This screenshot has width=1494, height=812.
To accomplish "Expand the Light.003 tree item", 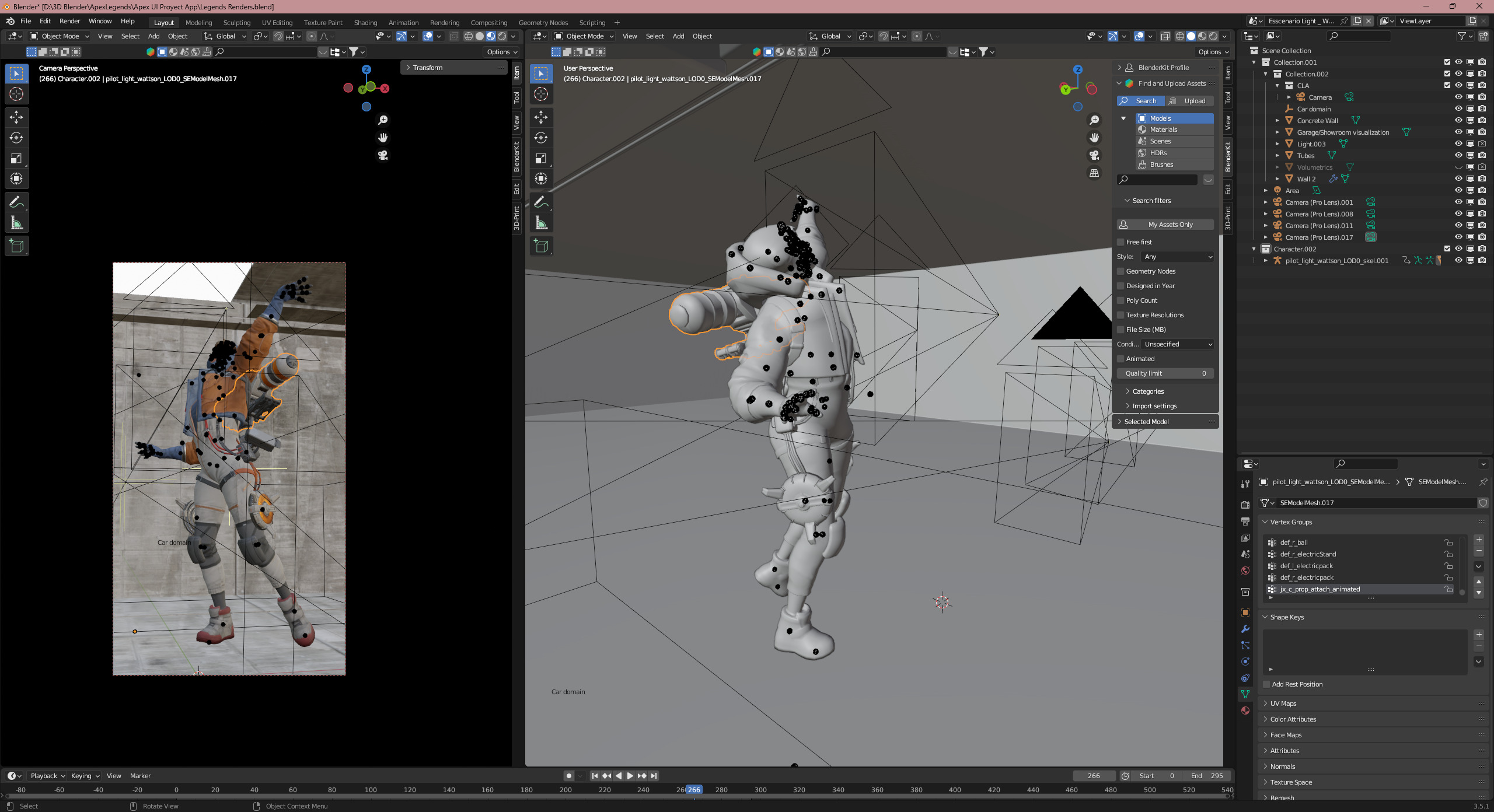I will (x=1277, y=144).
